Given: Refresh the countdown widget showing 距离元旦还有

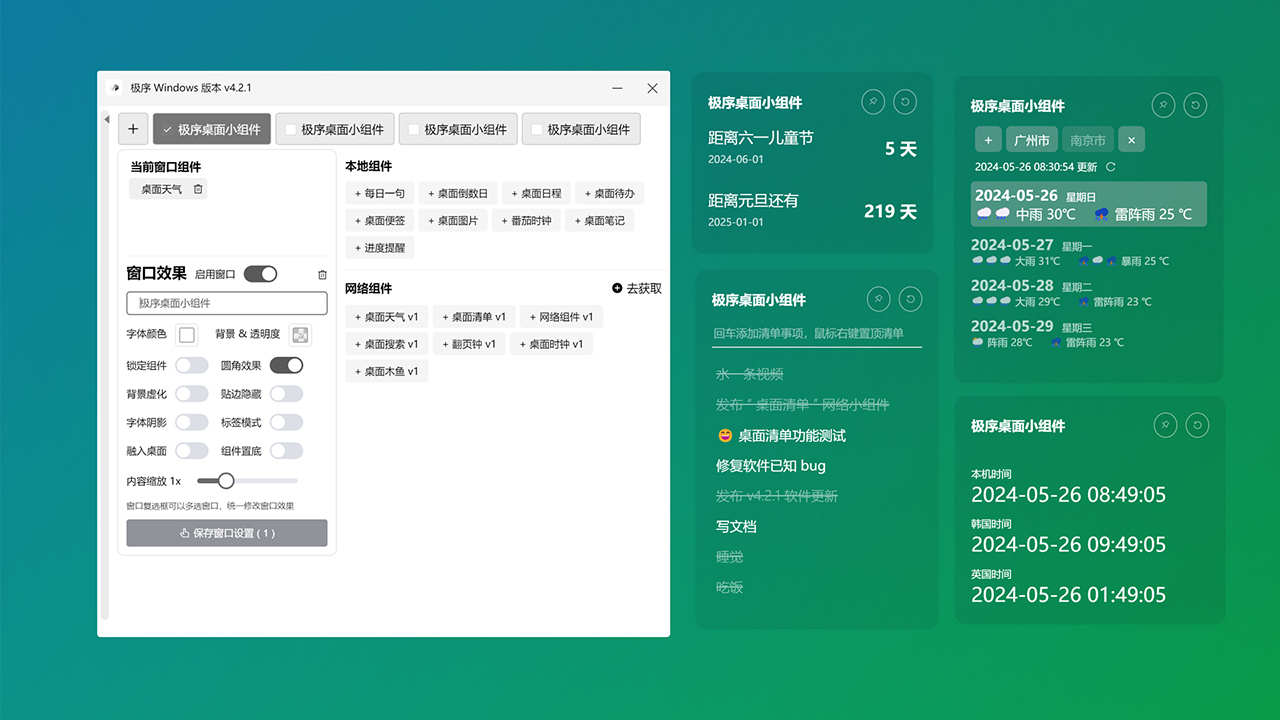Looking at the screenshot, I should point(905,101).
